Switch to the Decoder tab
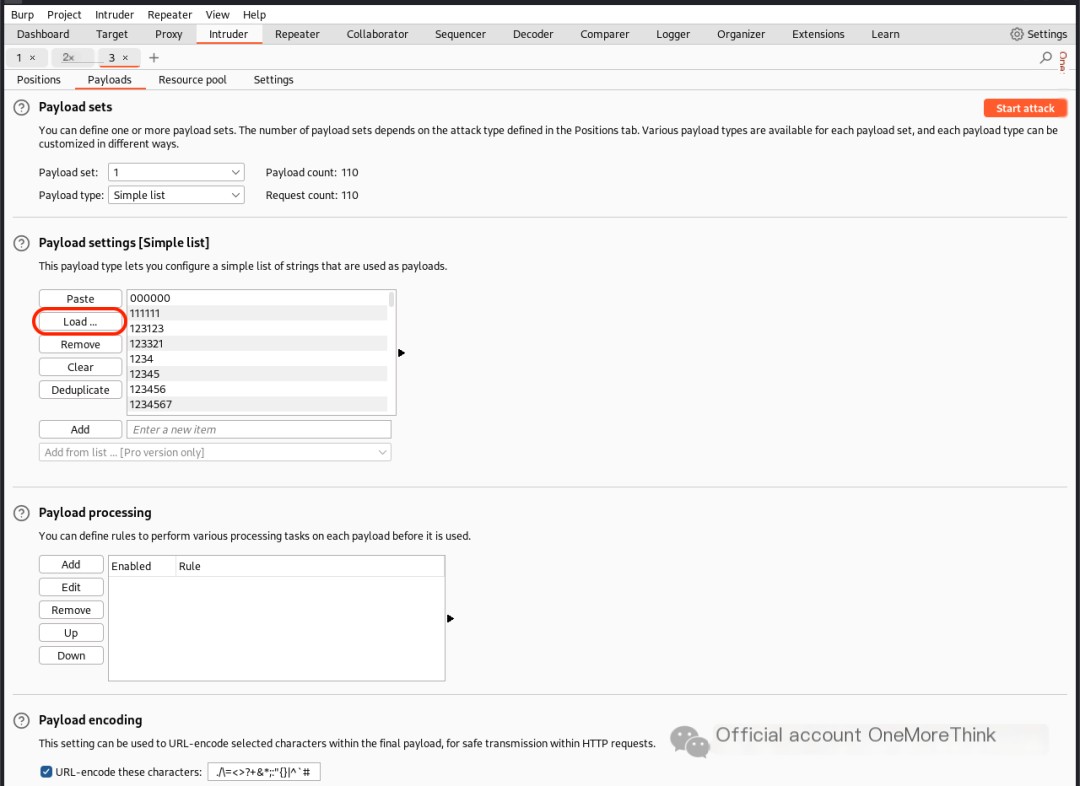 pyautogui.click(x=533, y=34)
